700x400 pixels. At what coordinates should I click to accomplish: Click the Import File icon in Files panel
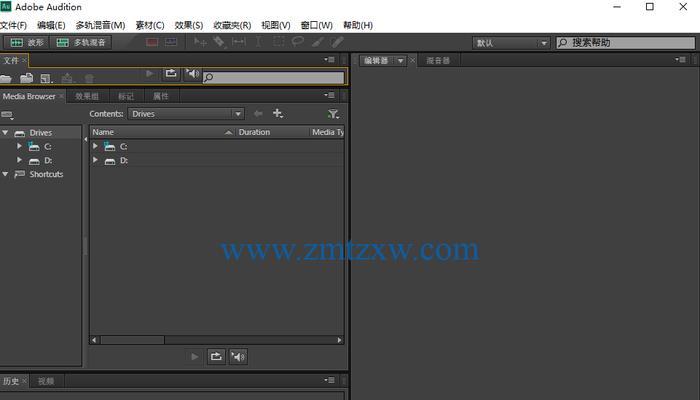pyautogui.click(x=26, y=78)
